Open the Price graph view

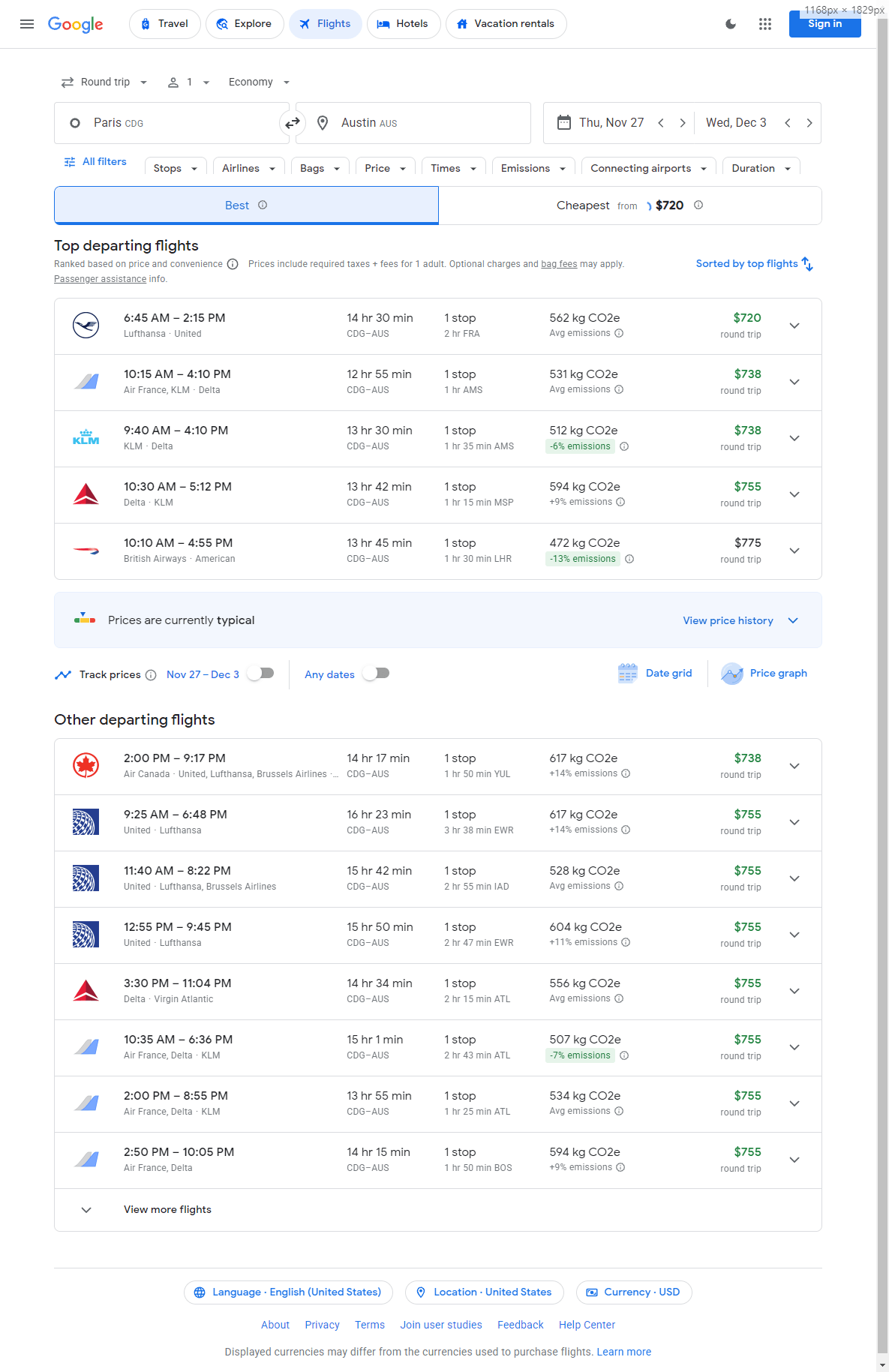(x=764, y=674)
